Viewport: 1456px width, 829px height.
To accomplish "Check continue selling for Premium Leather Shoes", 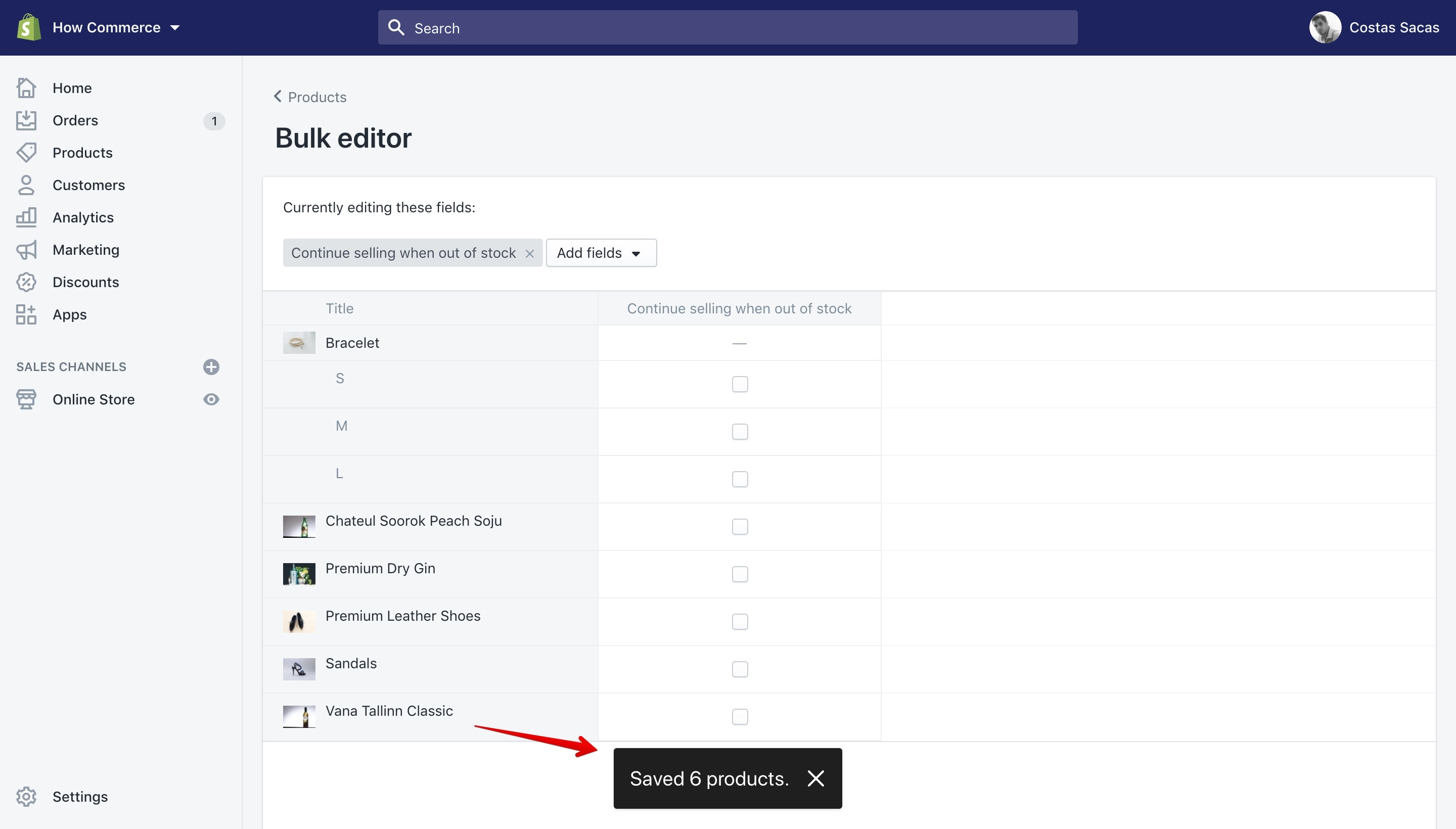I will (740, 622).
